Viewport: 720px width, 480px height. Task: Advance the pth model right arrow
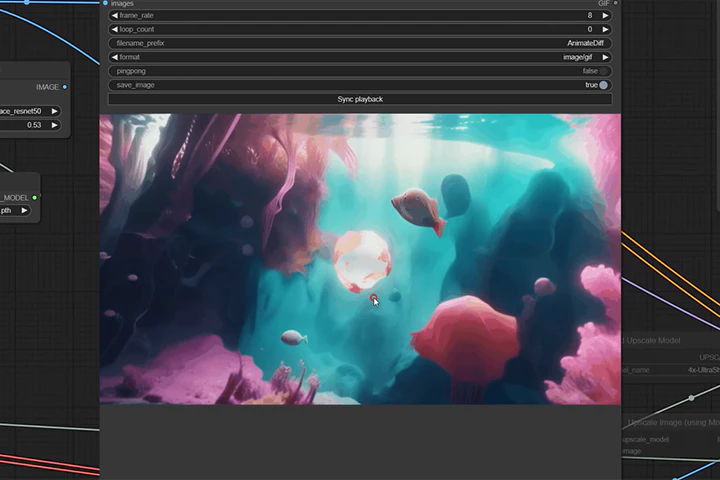(24, 210)
